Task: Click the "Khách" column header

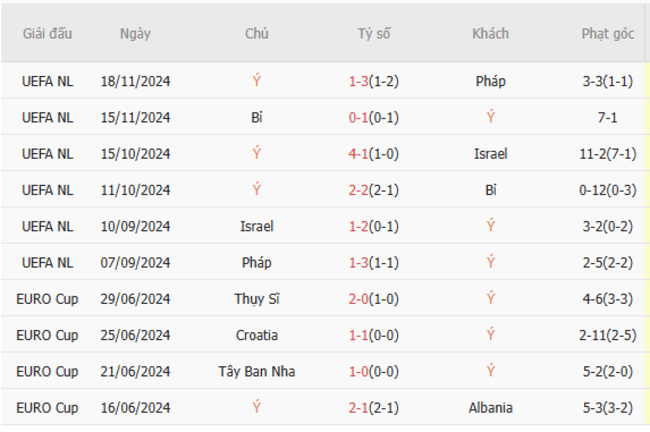Action: click(490, 33)
